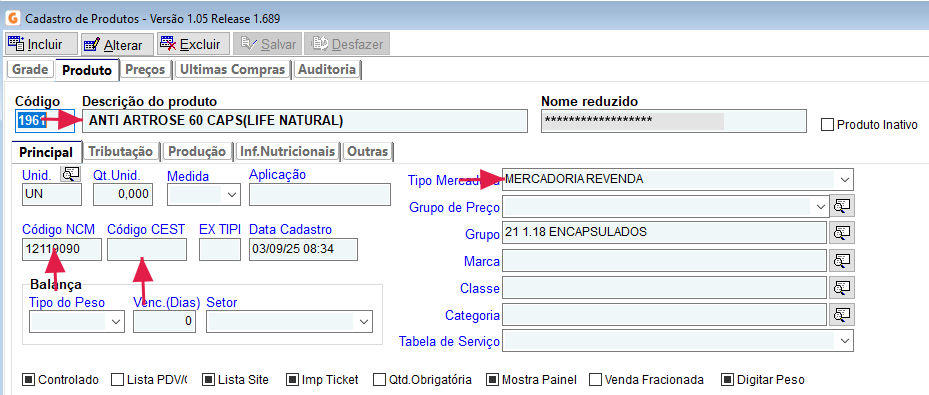Toggle the Lista Site checkbox
The image size is (929, 395).
coord(209,380)
